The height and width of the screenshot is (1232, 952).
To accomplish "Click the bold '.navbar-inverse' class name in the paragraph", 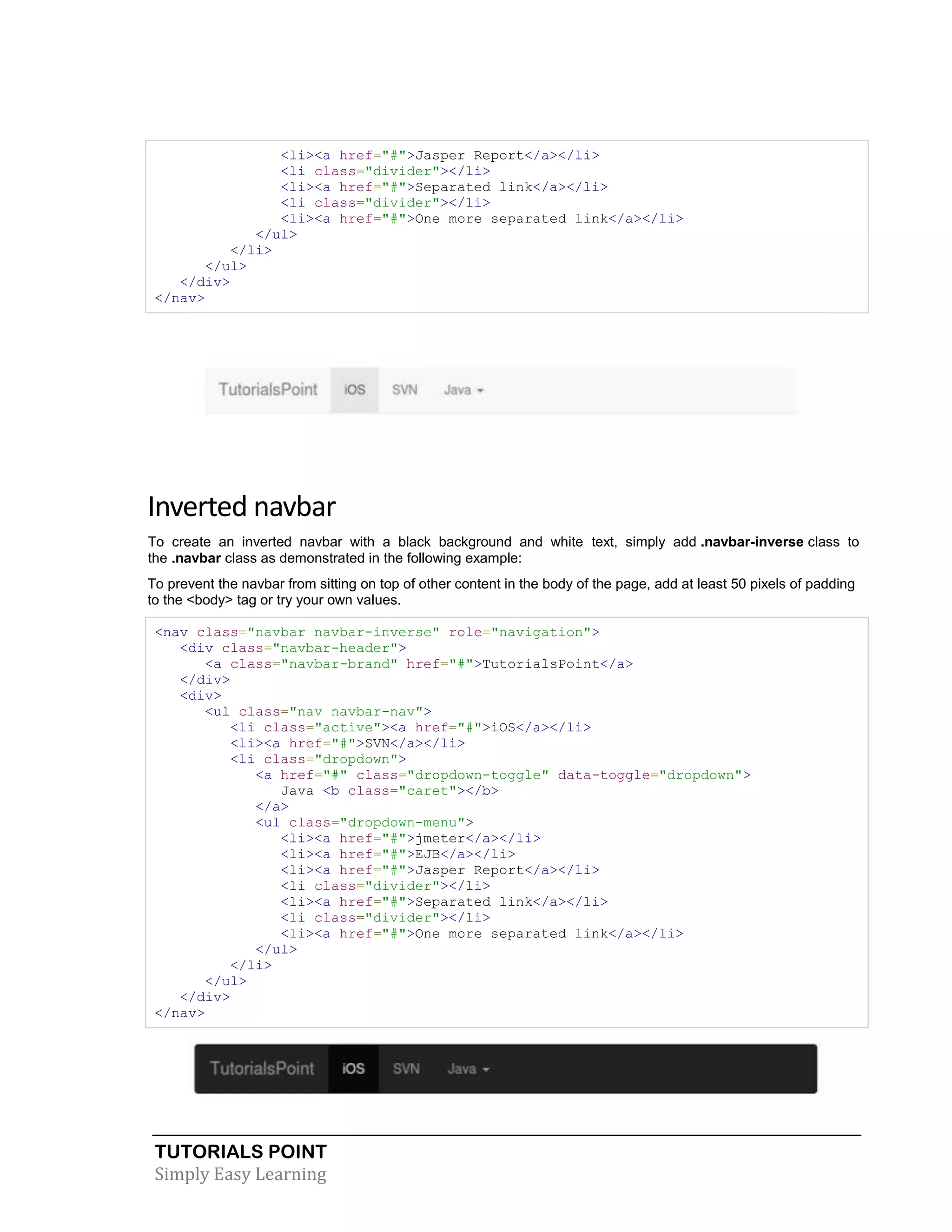I will coord(752,542).
